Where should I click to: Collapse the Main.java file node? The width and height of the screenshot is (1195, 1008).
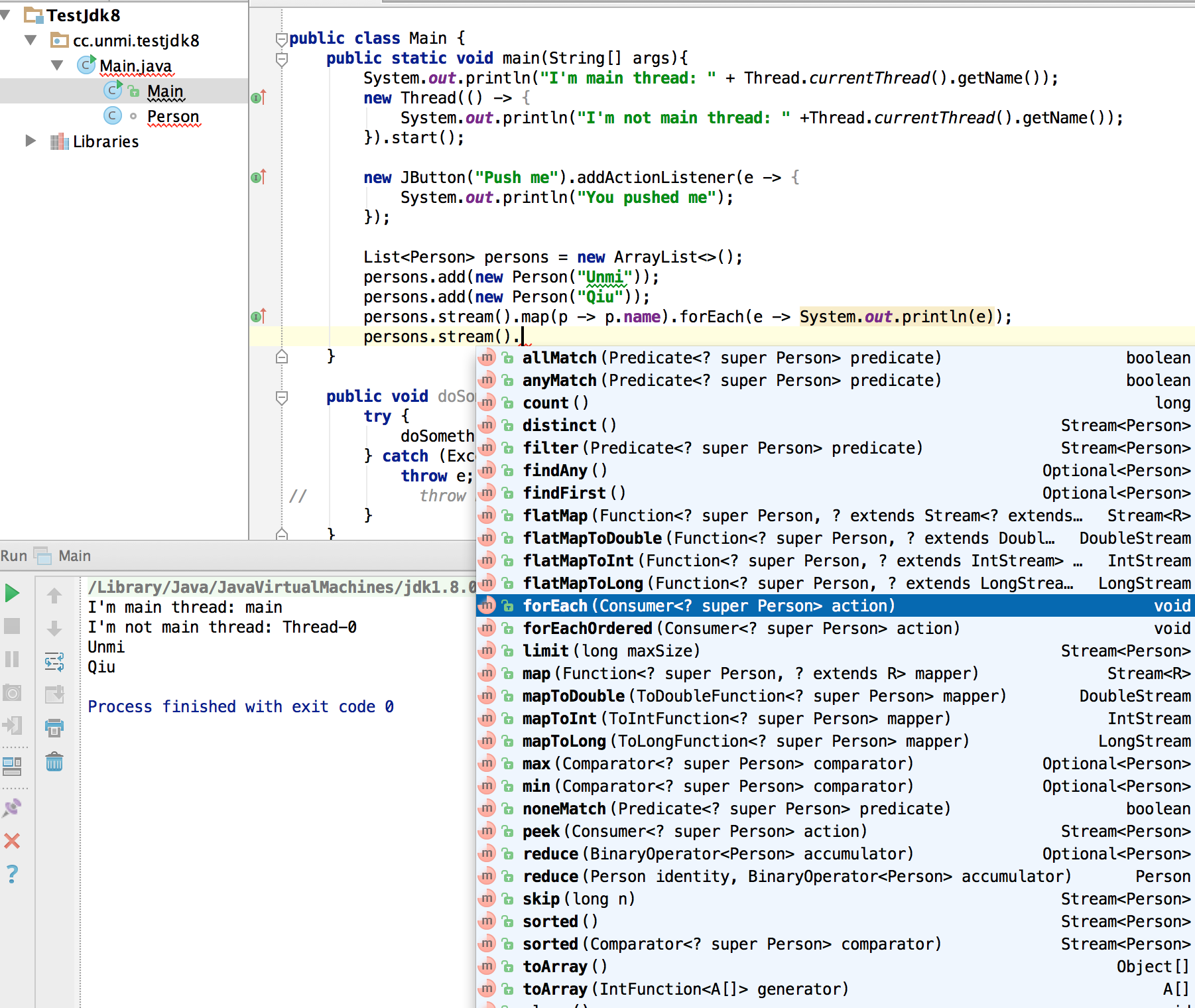tap(57, 65)
